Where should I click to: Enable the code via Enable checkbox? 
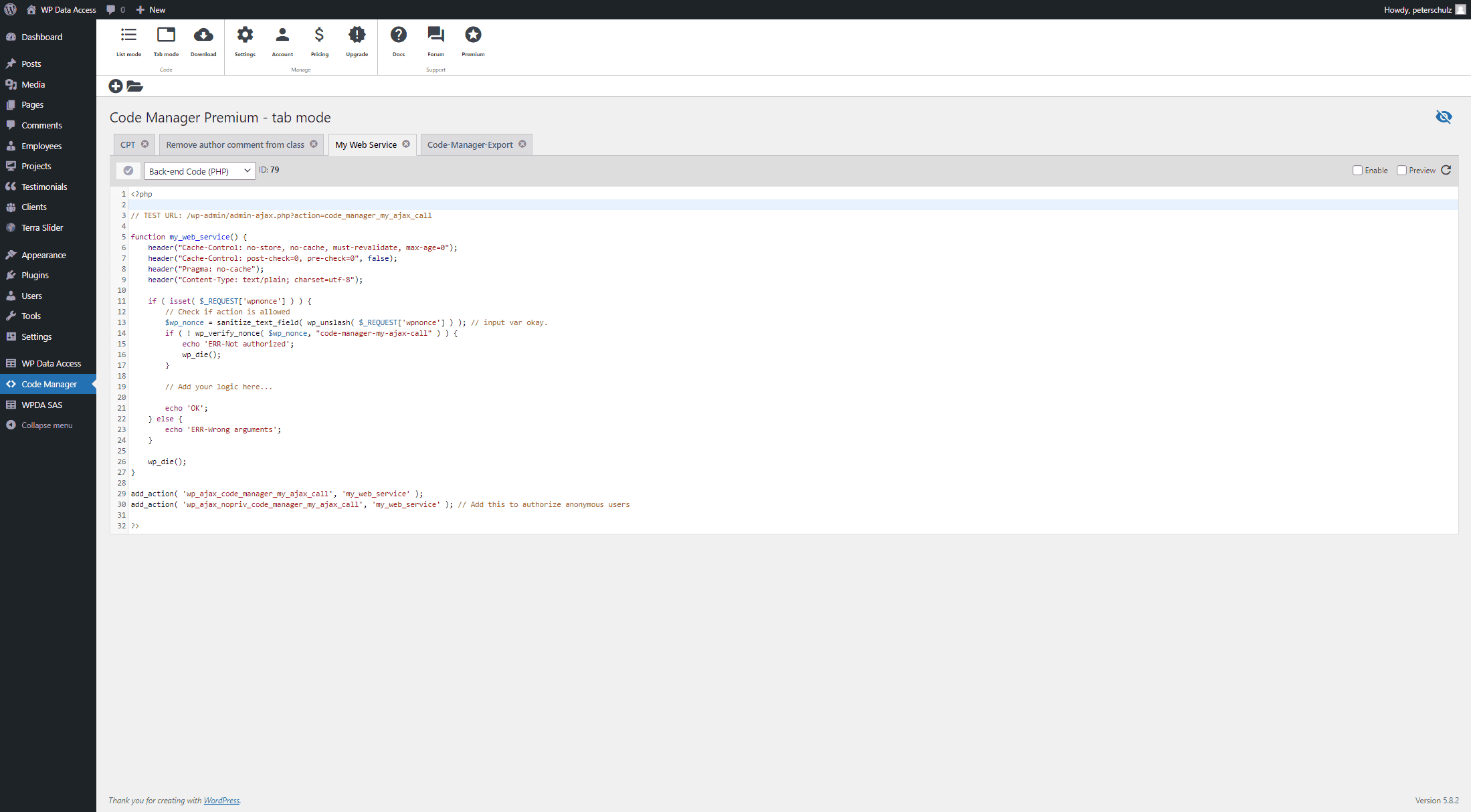pos(1357,171)
